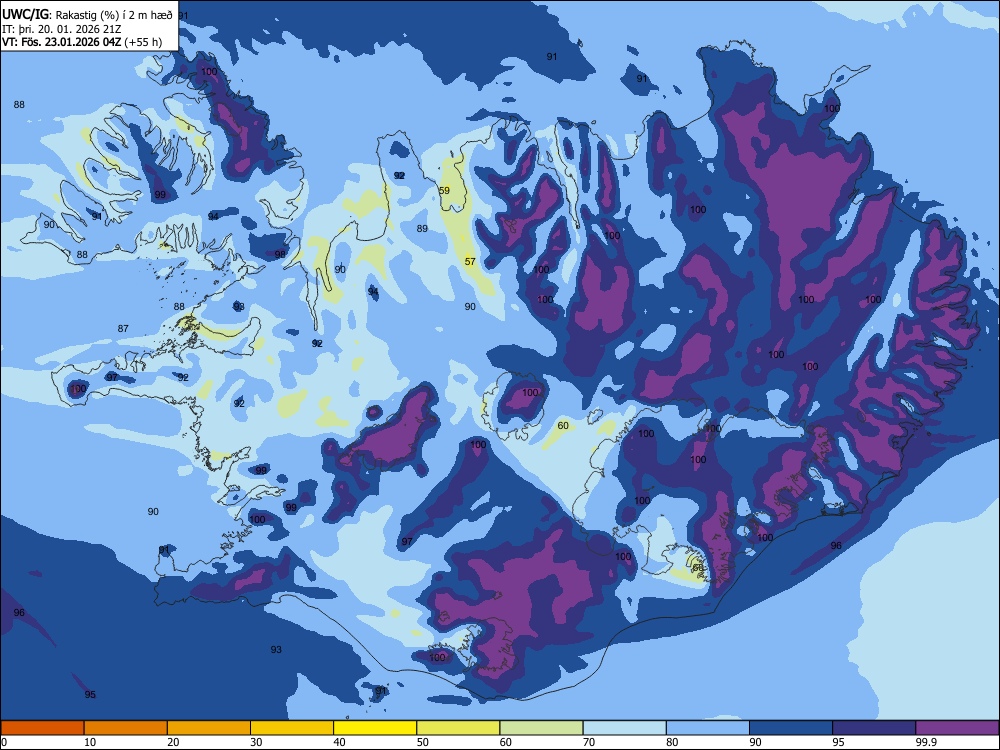The width and height of the screenshot is (1000, 750).
Task: Select the legend tick label '20'
Action: coord(173,742)
